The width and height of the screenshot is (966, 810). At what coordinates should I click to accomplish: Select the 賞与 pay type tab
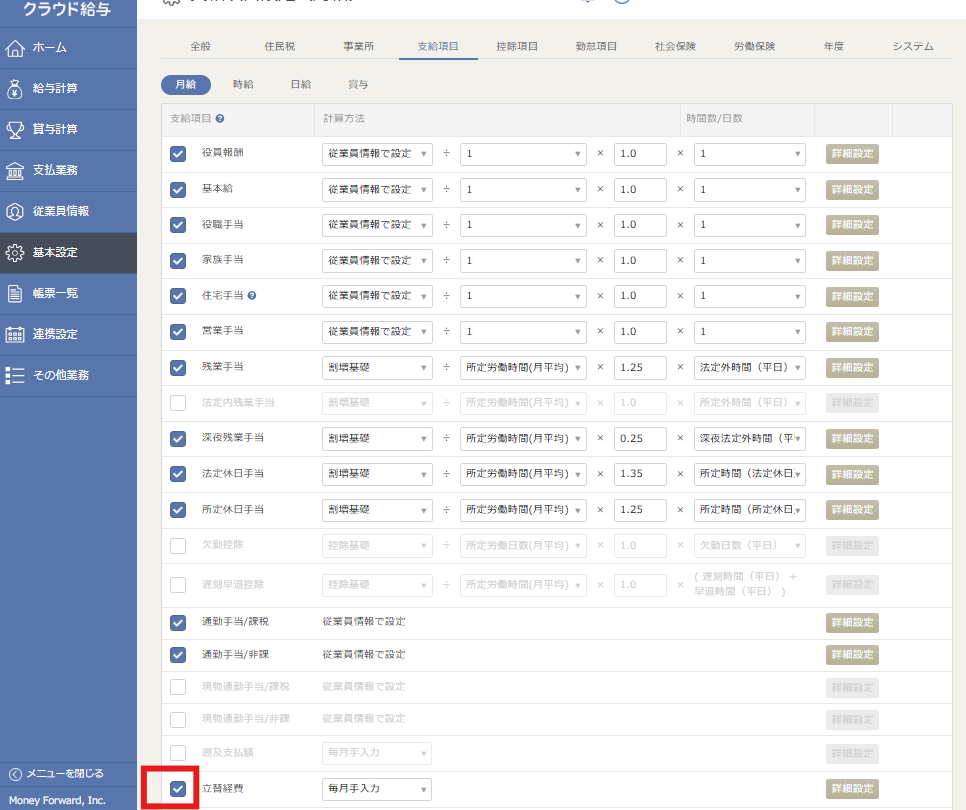coord(357,84)
